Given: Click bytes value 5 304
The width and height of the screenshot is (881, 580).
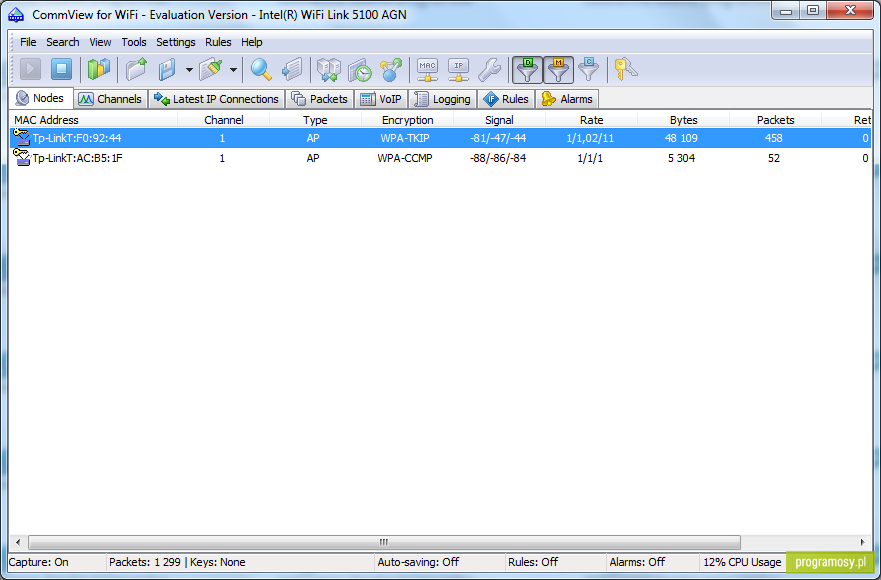Looking at the screenshot, I should pos(682,158).
